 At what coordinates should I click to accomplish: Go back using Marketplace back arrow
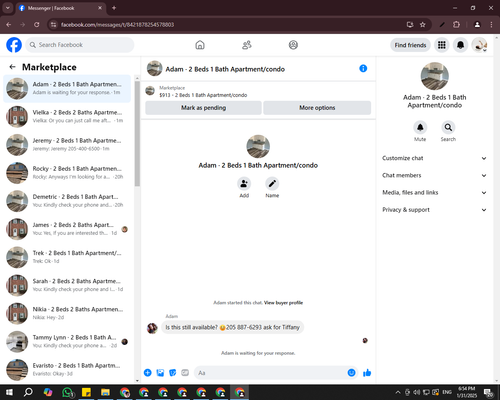13,67
